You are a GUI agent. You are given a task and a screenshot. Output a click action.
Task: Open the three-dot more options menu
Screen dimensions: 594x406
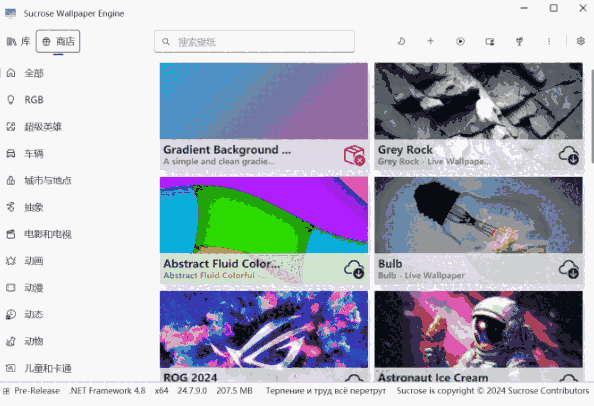point(549,41)
